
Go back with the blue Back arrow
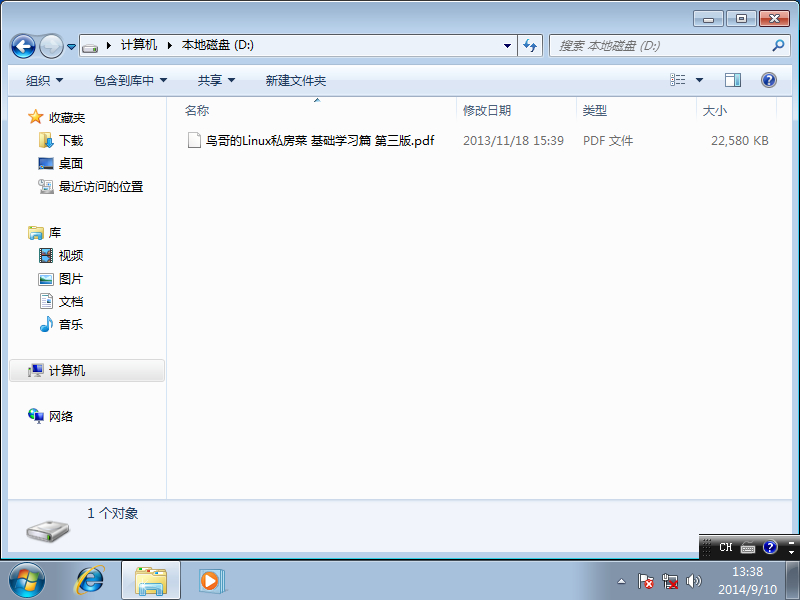pos(23,46)
